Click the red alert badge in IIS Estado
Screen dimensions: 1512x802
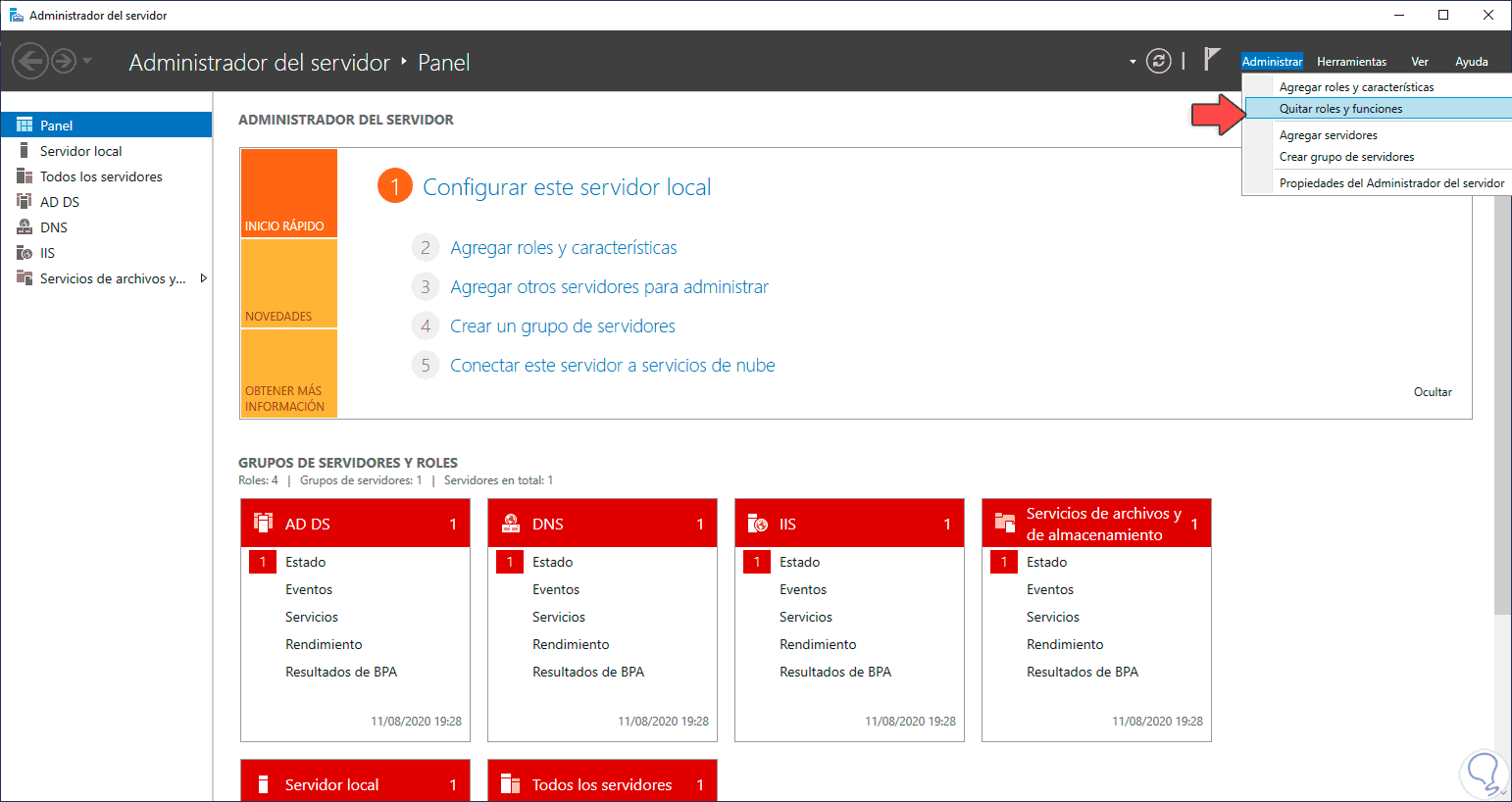[757, 562]
